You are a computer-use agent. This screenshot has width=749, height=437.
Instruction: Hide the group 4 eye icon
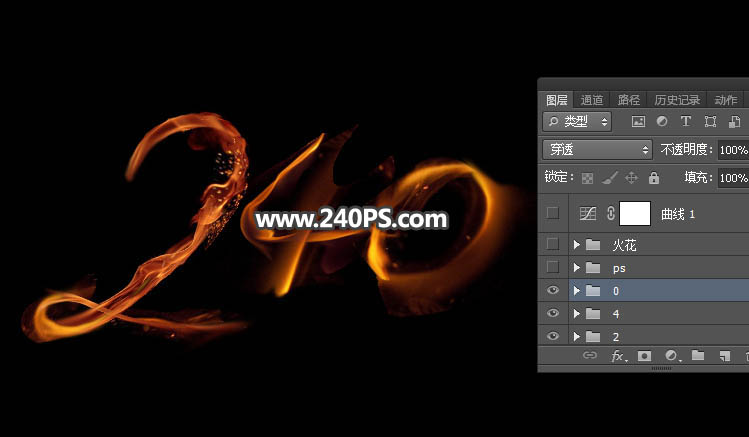pos(553,313)
